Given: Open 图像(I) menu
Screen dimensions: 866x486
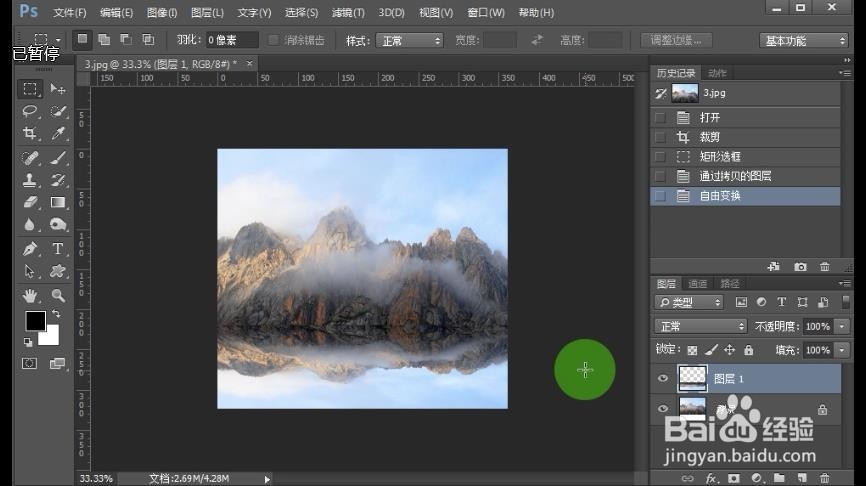Looking at the screenshot, I should pos(162,12).
